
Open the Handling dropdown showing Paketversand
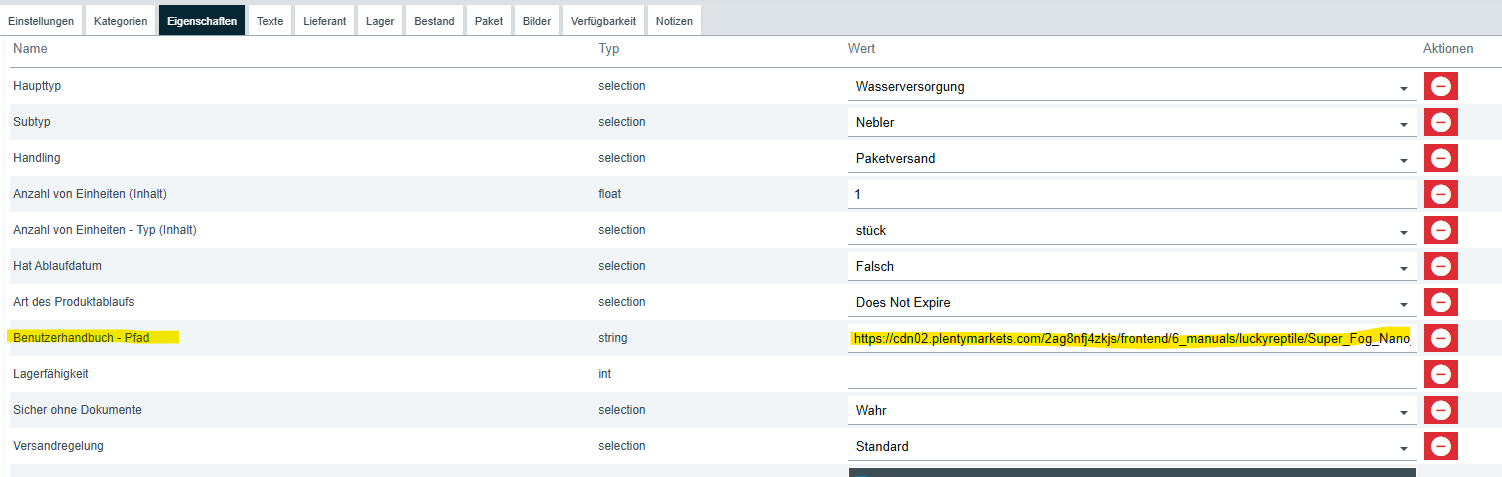1131,159
